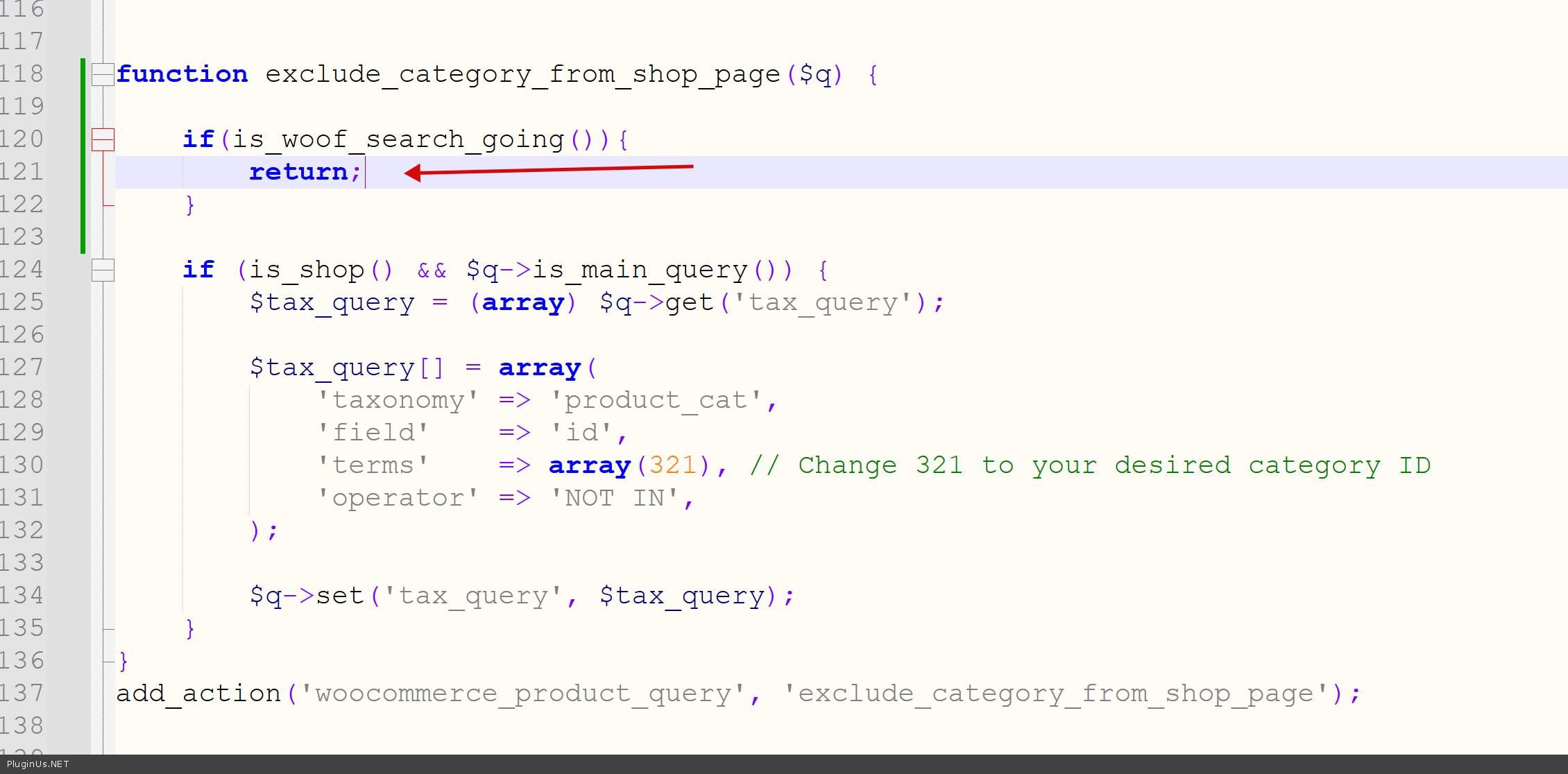
Task: Click line number 121 in the gutter
Action: (x=22, y=171)
